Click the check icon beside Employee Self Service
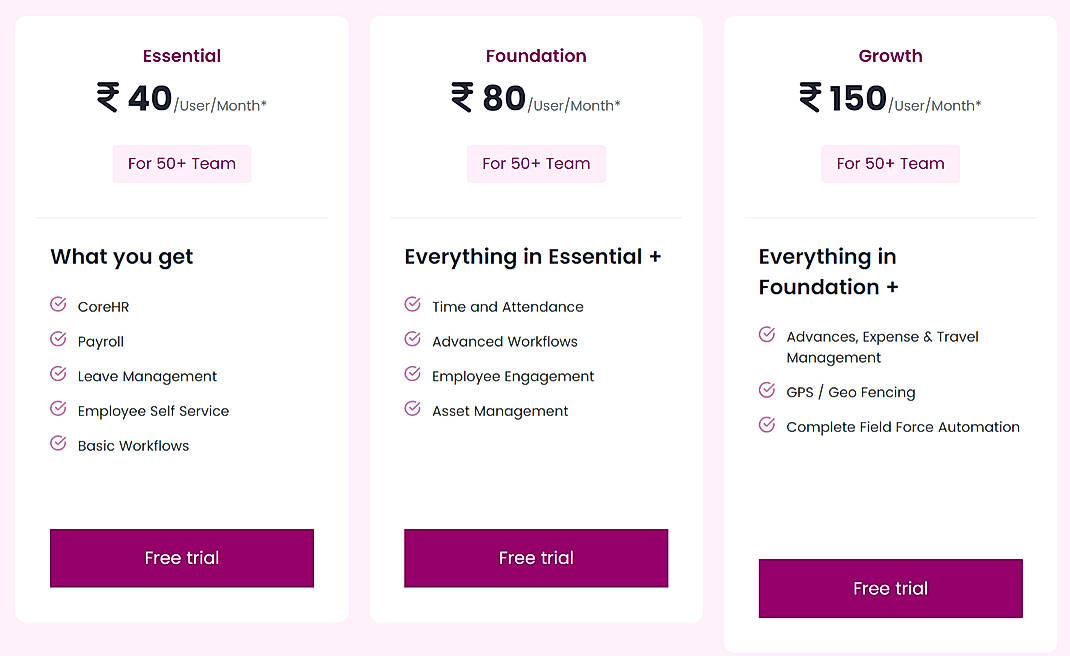The width and height of the screenshot is (1070, 656). [x=57, y=410]
